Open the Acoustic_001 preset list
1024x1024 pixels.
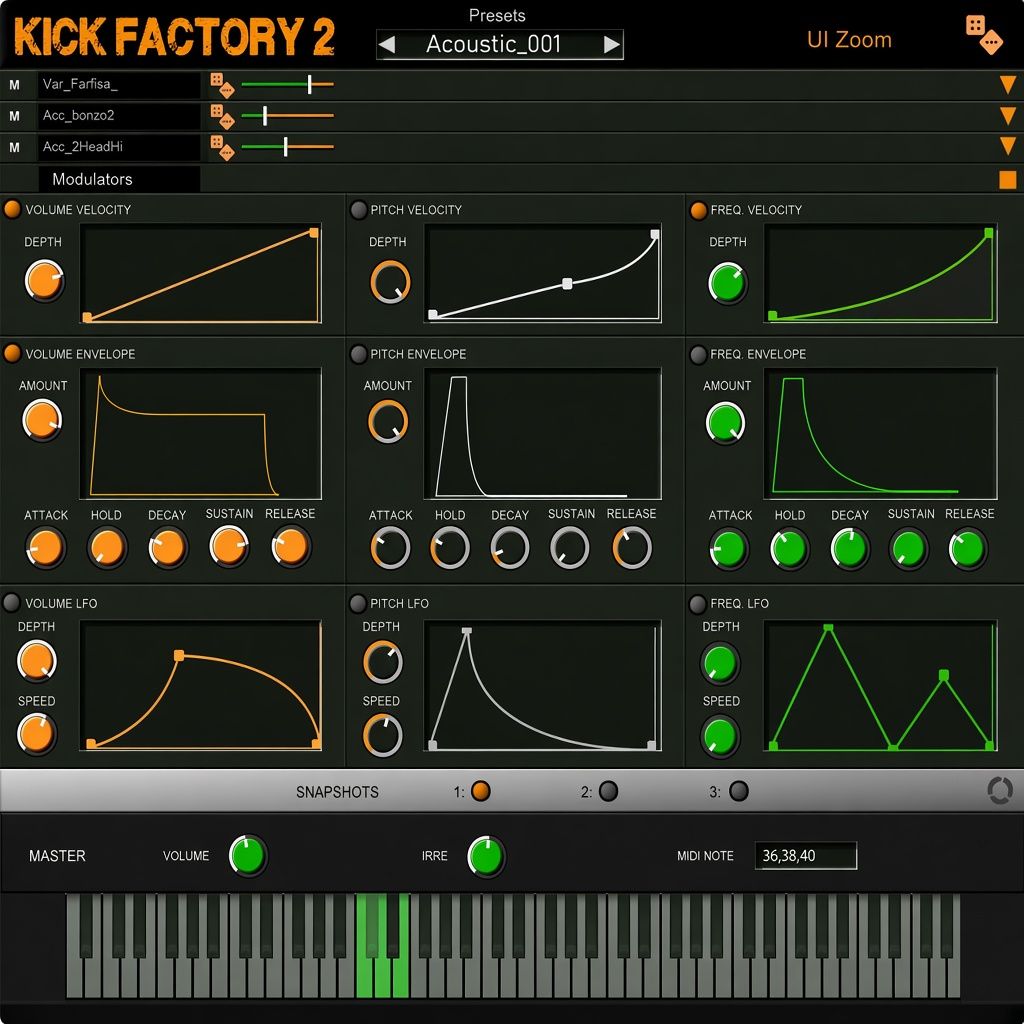[494, 44]
